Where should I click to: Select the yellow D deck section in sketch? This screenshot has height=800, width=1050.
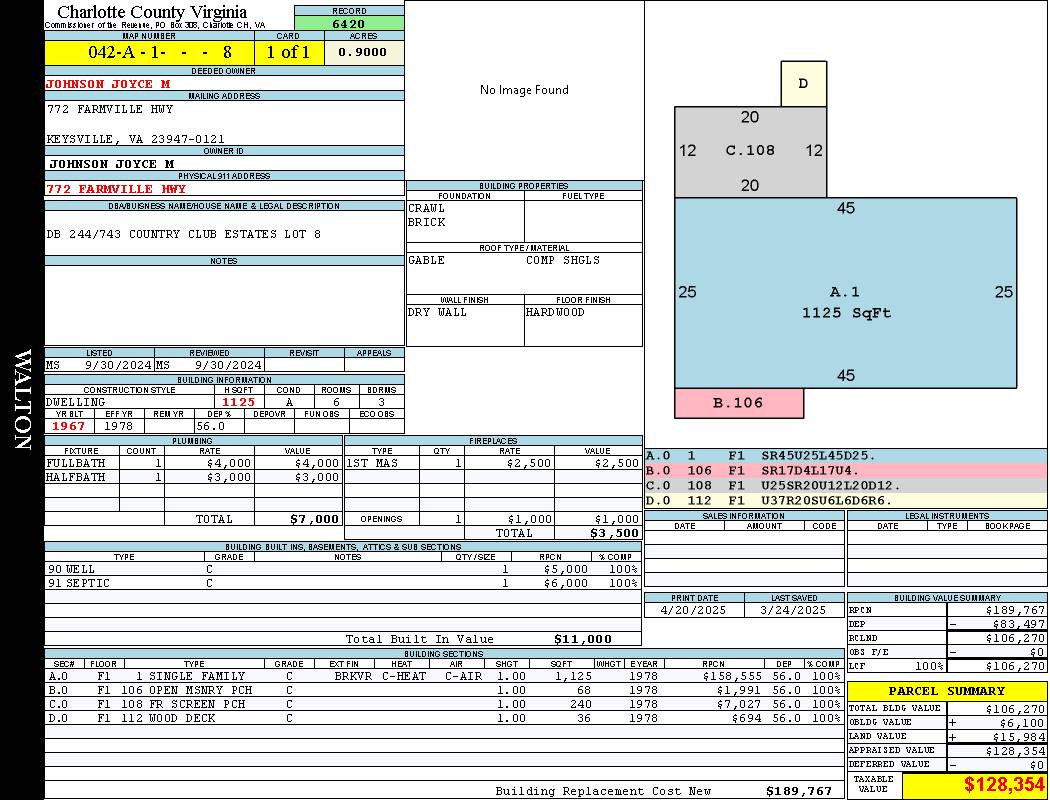pyautogui.click(x=803, y=84)
